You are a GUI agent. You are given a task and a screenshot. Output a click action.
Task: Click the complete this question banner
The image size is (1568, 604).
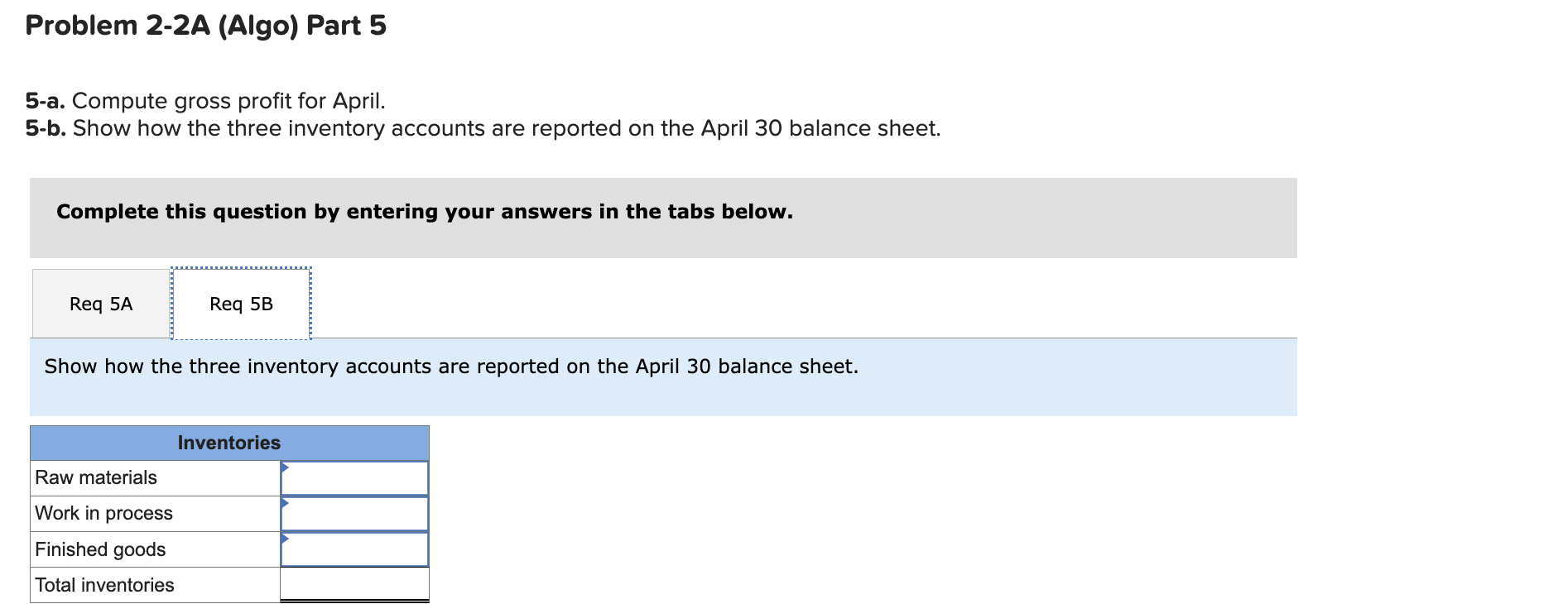[x=424, y=212]
